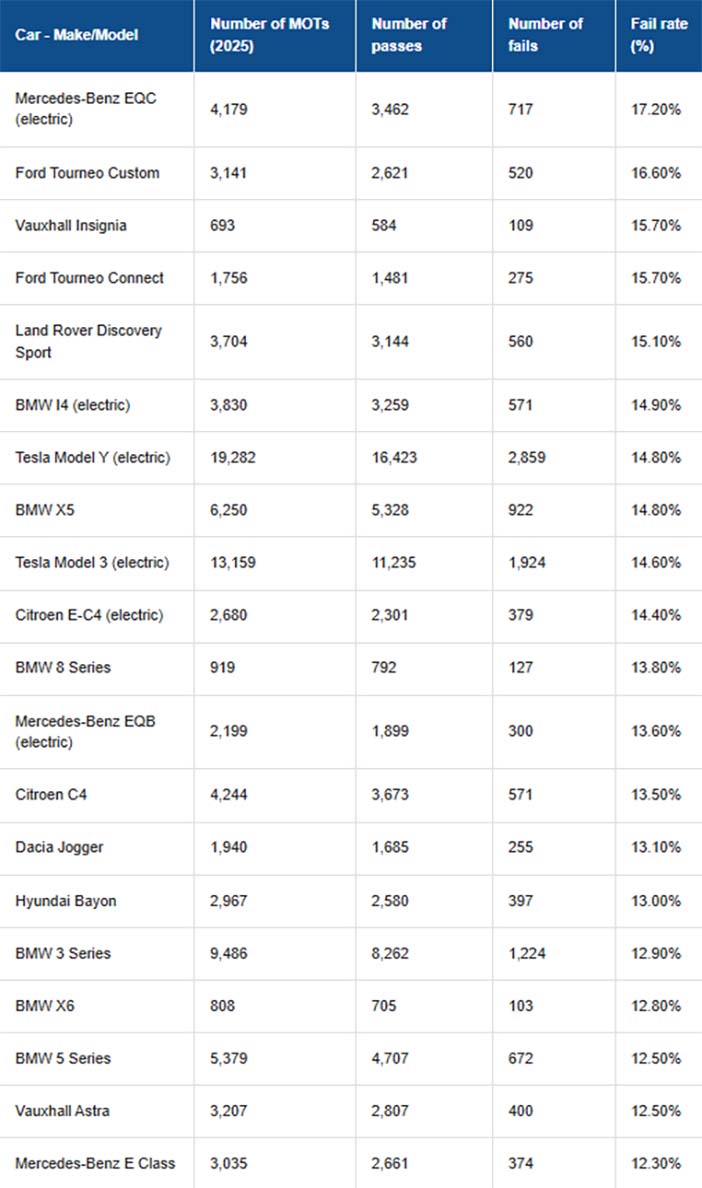Select the Land Rover Discovery Sport cell
The width and height of the screenshot is (702, 1188).
(88, 341)
